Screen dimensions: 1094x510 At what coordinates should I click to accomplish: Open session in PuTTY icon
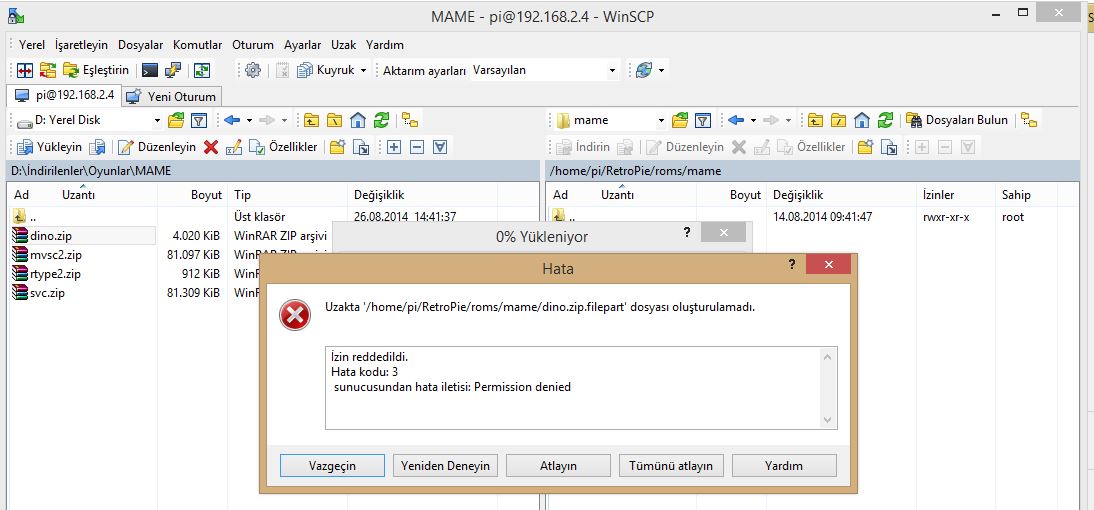(172, 70)
